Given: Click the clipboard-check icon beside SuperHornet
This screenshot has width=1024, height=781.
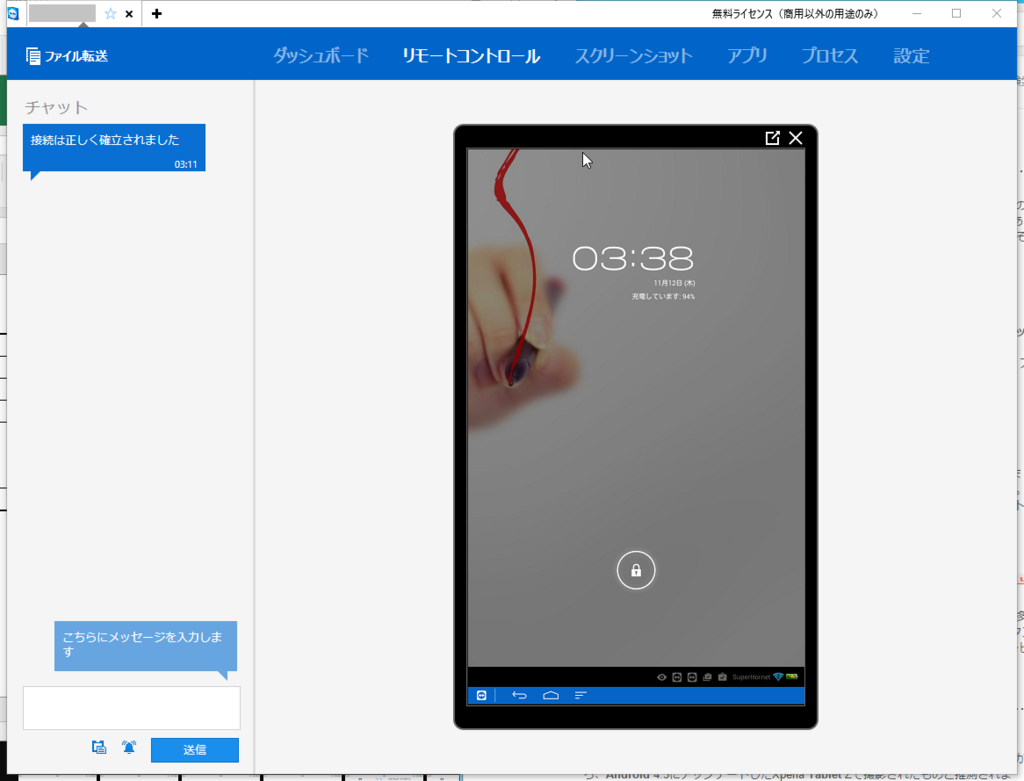Looking at the screenshot, I should 722,677.
